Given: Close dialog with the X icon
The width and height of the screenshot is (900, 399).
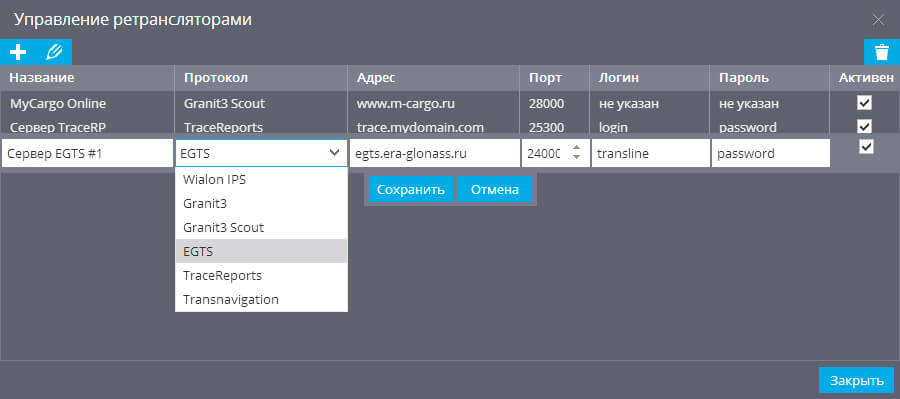Looking at the screenshot, I should click(x=879, y=20).
